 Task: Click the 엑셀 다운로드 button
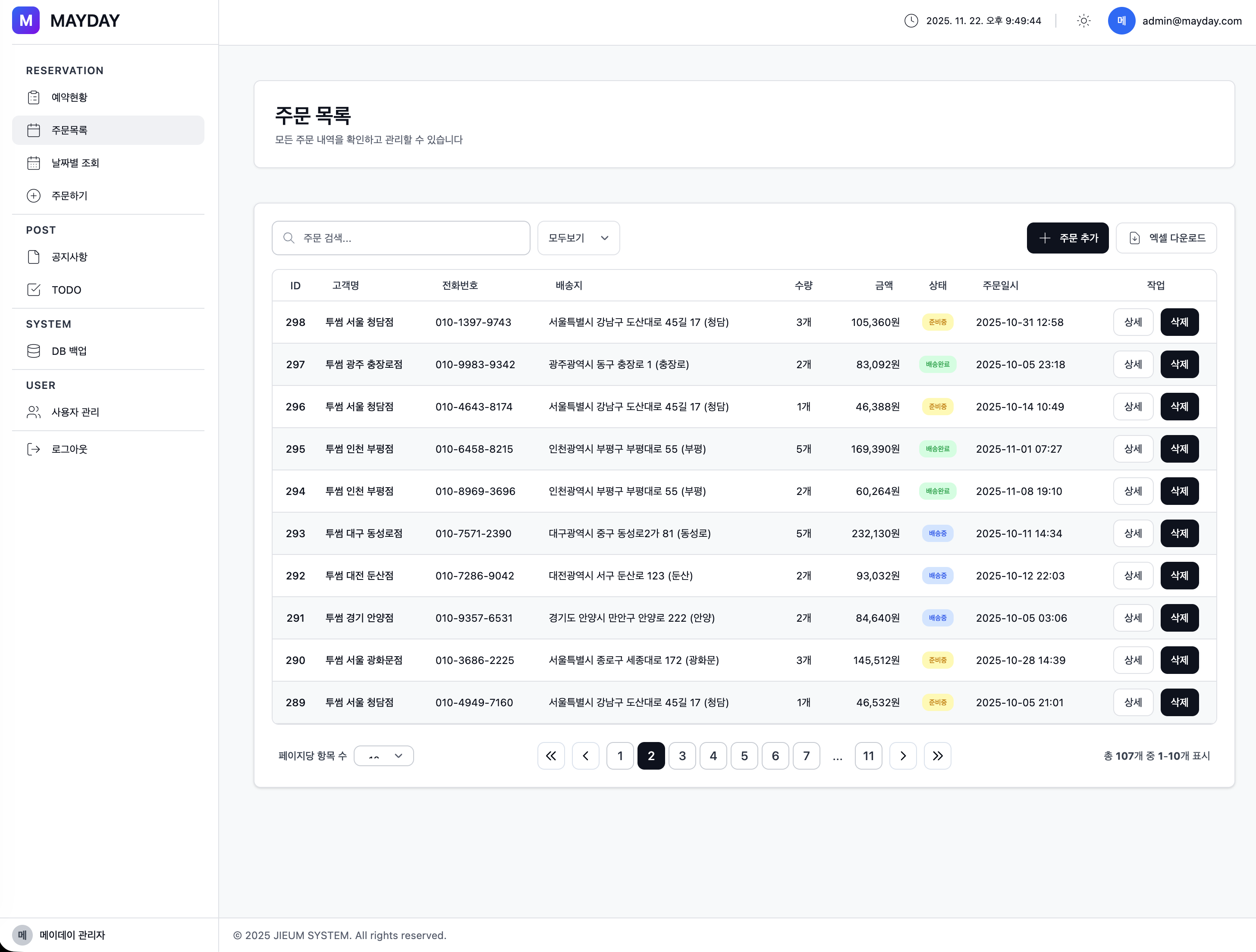(x=1166, y=238)
